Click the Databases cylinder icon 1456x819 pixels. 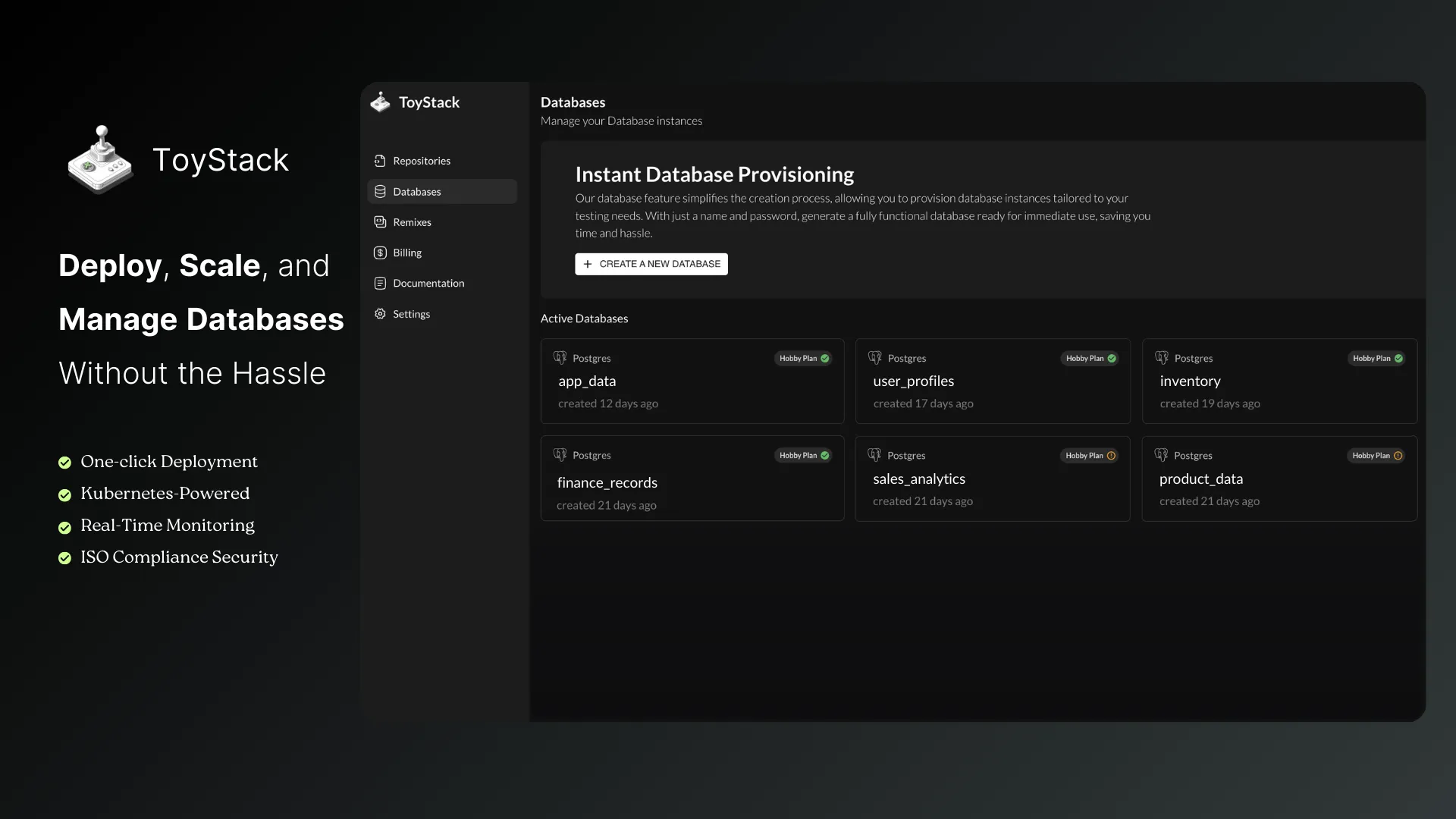coord(380,192)
